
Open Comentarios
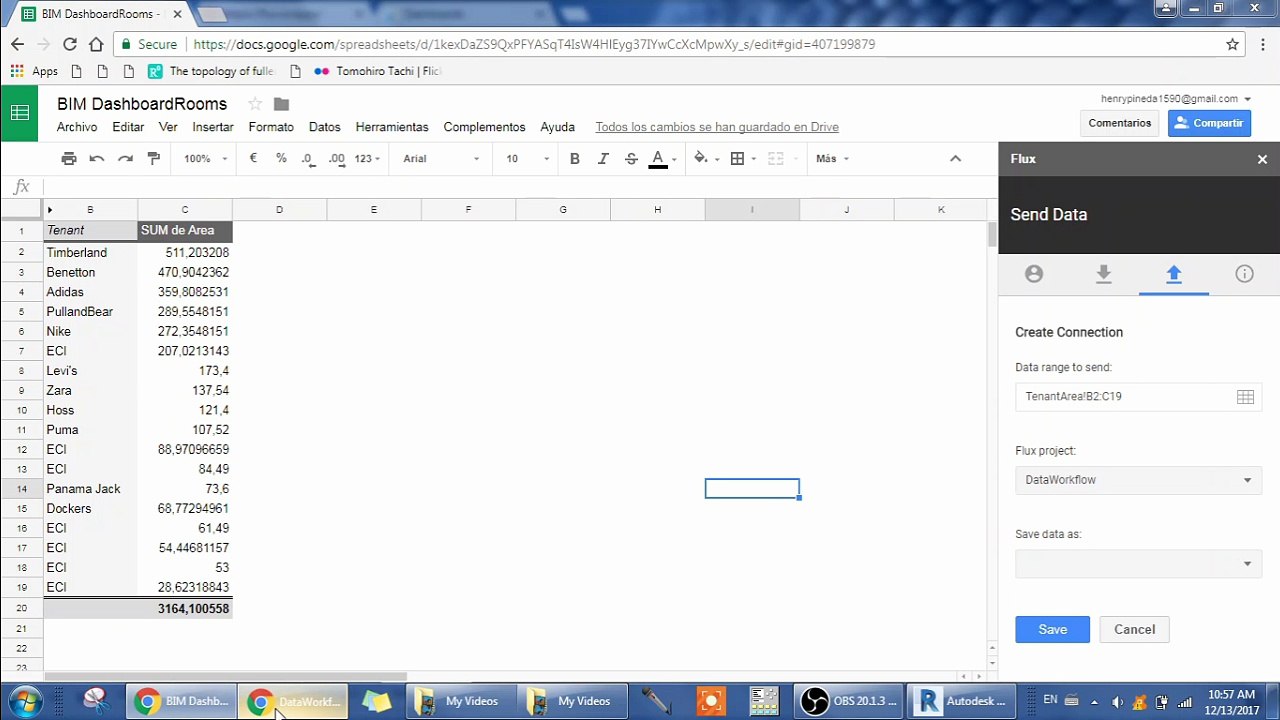1120,123
